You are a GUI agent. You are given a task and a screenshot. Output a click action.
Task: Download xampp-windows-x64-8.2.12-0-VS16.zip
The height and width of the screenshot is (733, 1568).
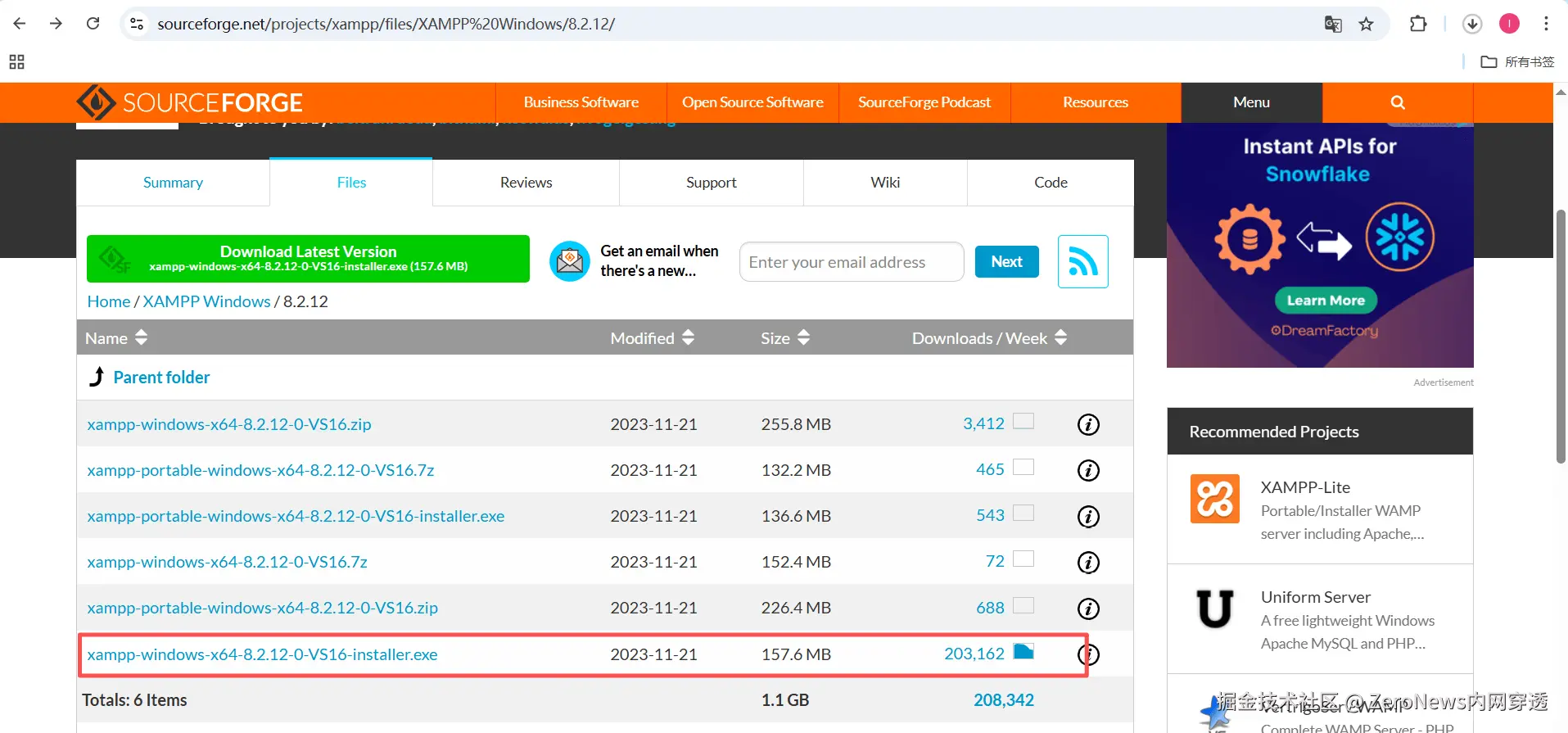tap(229, 424)
